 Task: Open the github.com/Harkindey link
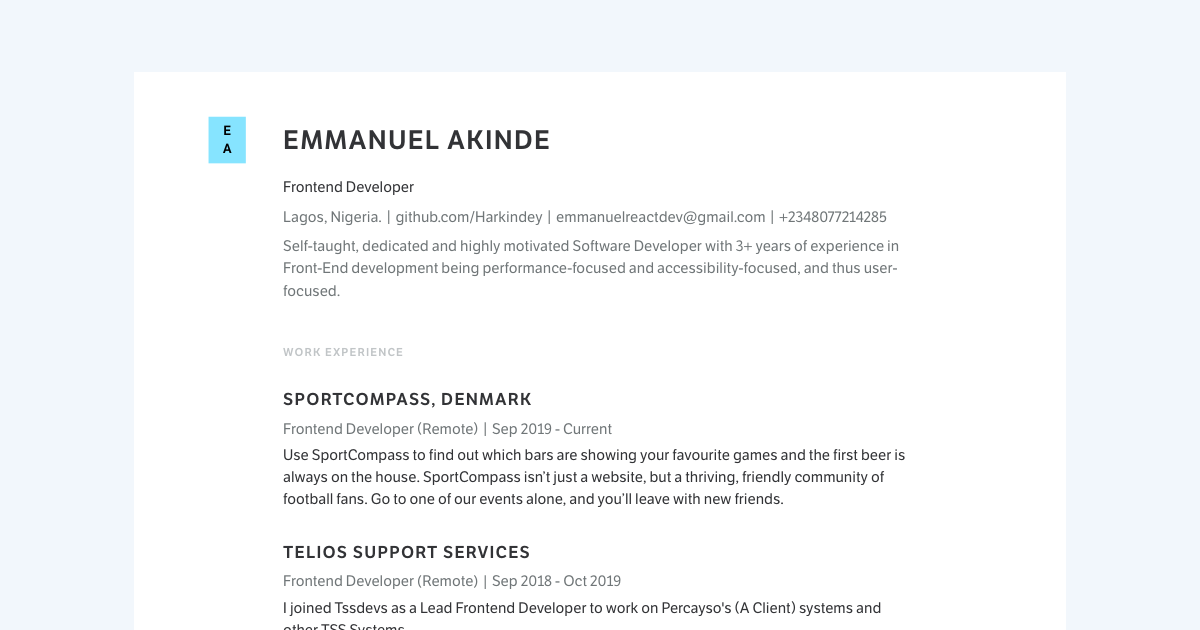[x=468, y=217]
